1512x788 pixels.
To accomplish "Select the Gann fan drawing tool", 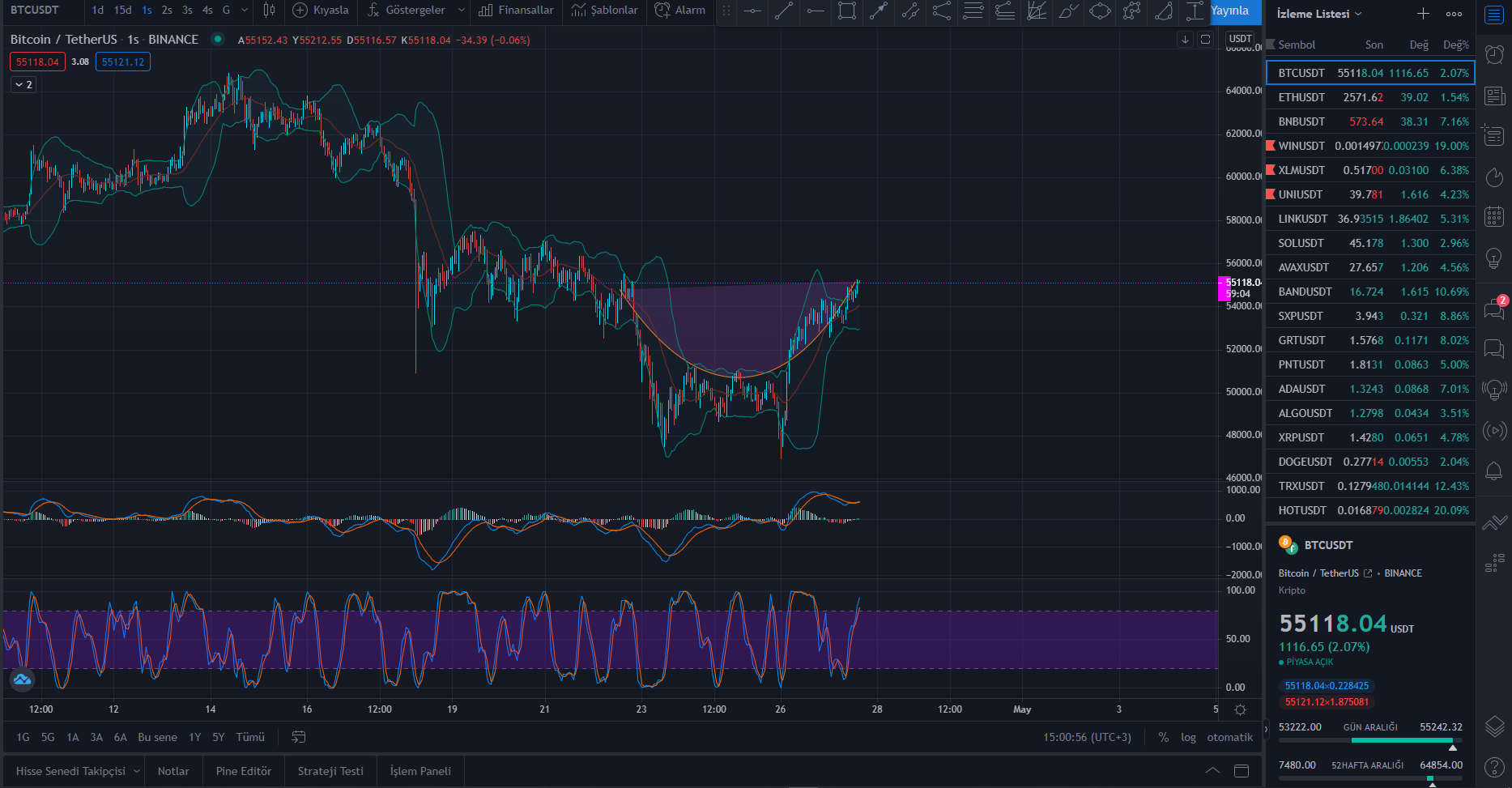I will click(1037, 11).
